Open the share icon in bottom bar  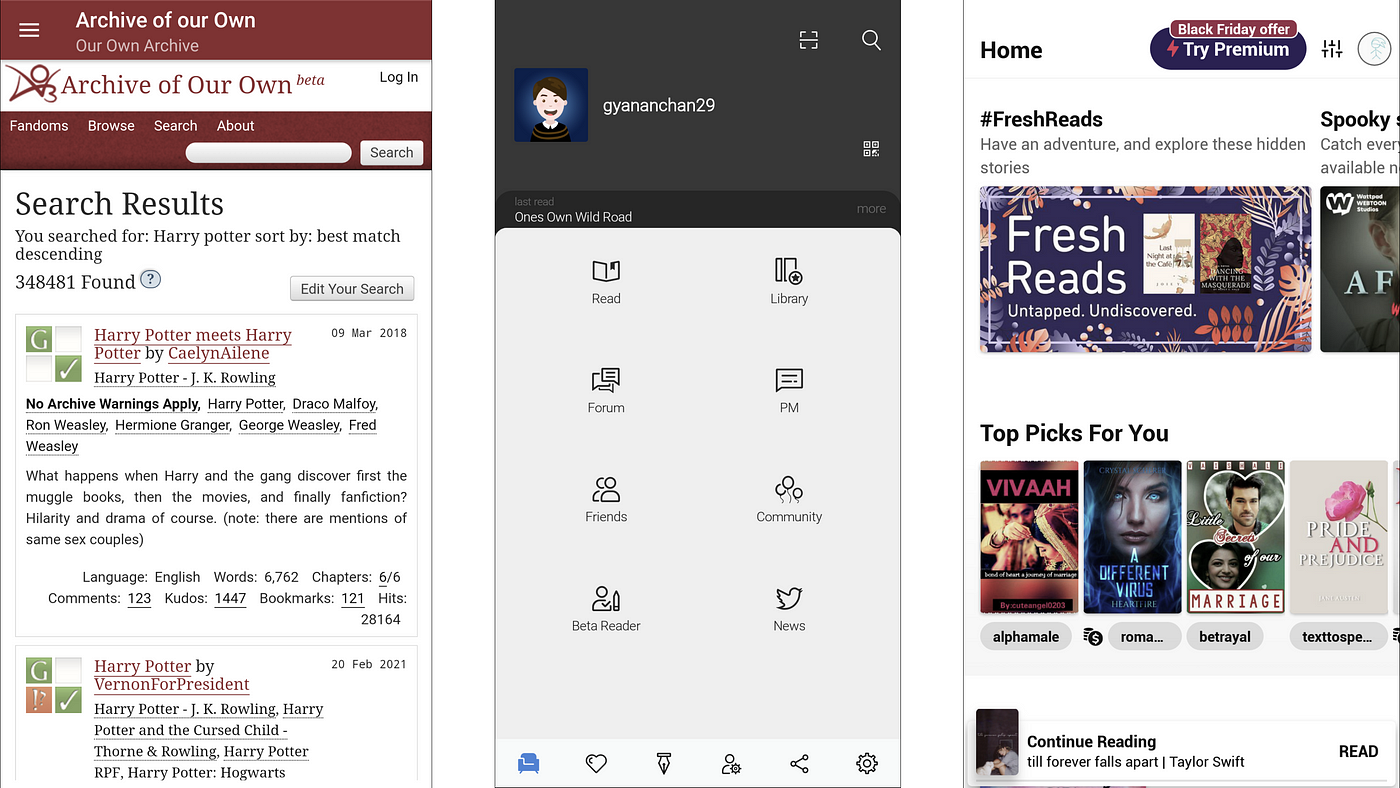799,764
